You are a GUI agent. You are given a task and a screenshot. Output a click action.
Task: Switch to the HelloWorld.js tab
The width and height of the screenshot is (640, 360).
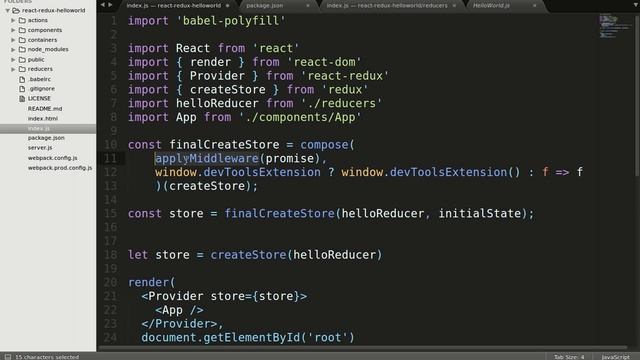[x=491, y=6]
